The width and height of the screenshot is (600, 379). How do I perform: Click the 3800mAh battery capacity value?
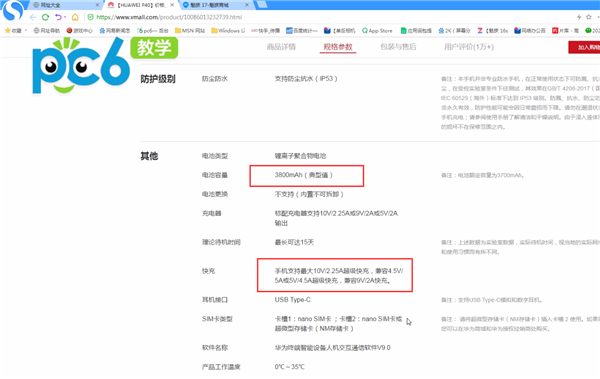point(303,175)
